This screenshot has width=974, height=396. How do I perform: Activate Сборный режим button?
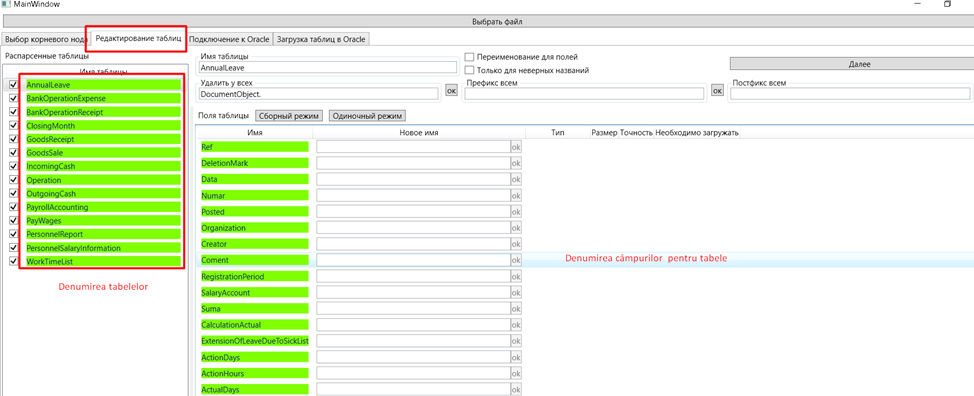click(x=289, y=116)
